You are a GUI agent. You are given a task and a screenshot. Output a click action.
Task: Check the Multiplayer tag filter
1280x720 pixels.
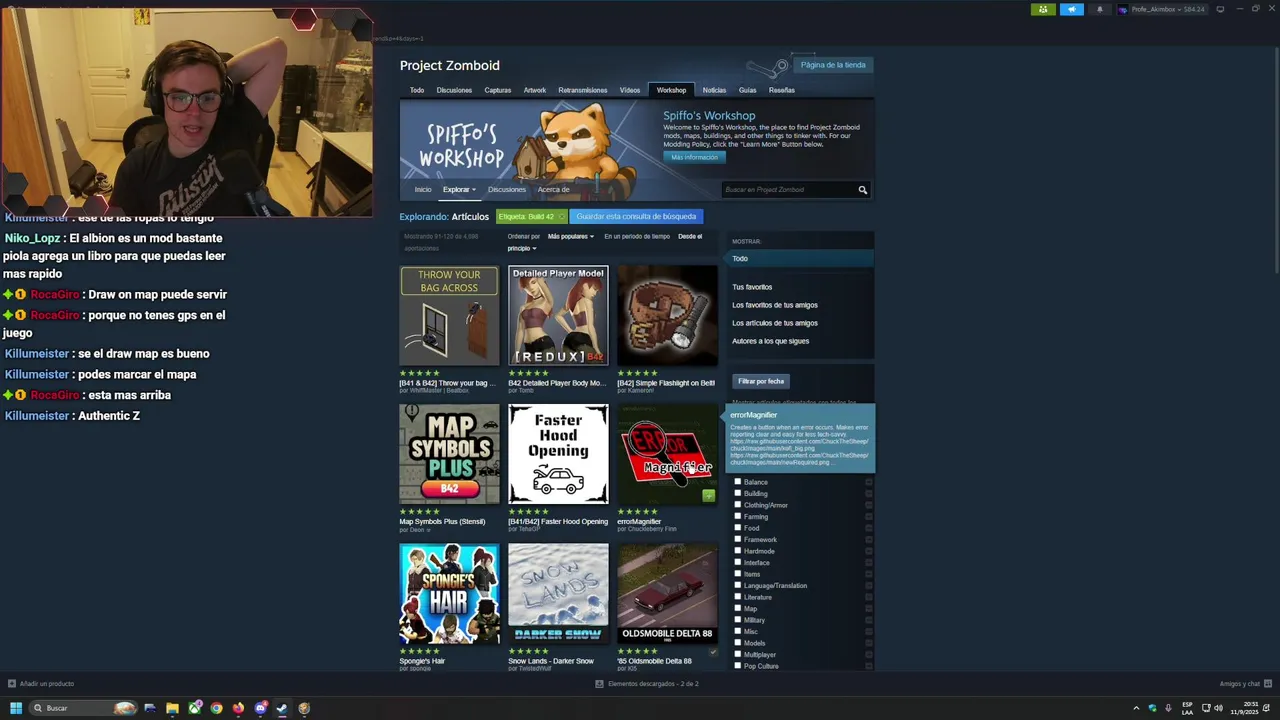click(738, 654)
